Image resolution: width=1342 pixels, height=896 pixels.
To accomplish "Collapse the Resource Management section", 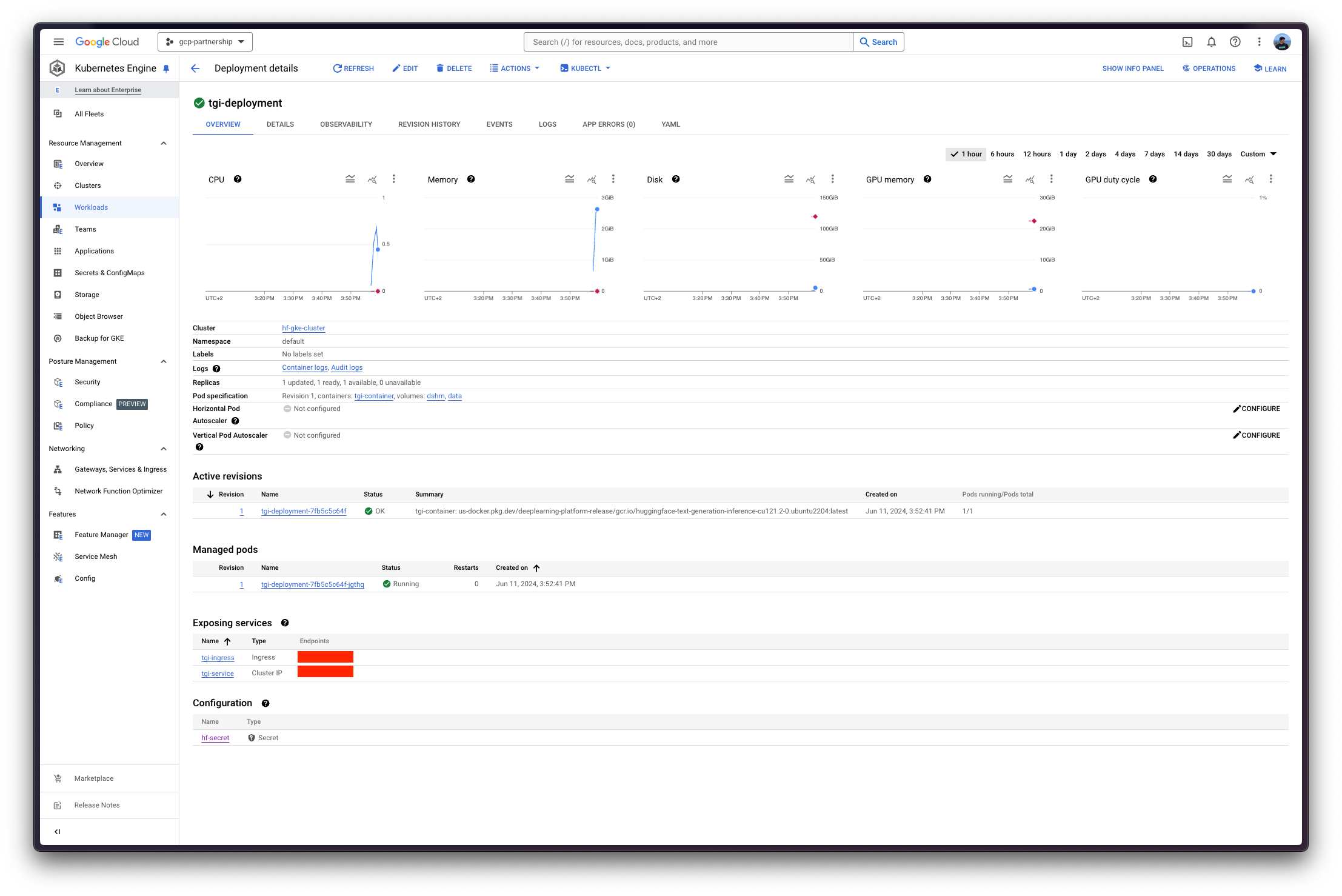I will 164,143.
